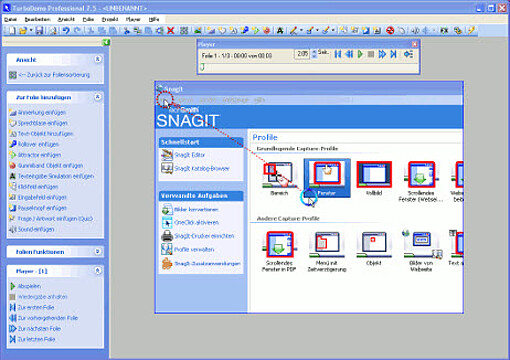Open the dropdown beside third brush icon
Viewport: 510px width, 360px height.
pyautogui.click(x=333, y=31)
